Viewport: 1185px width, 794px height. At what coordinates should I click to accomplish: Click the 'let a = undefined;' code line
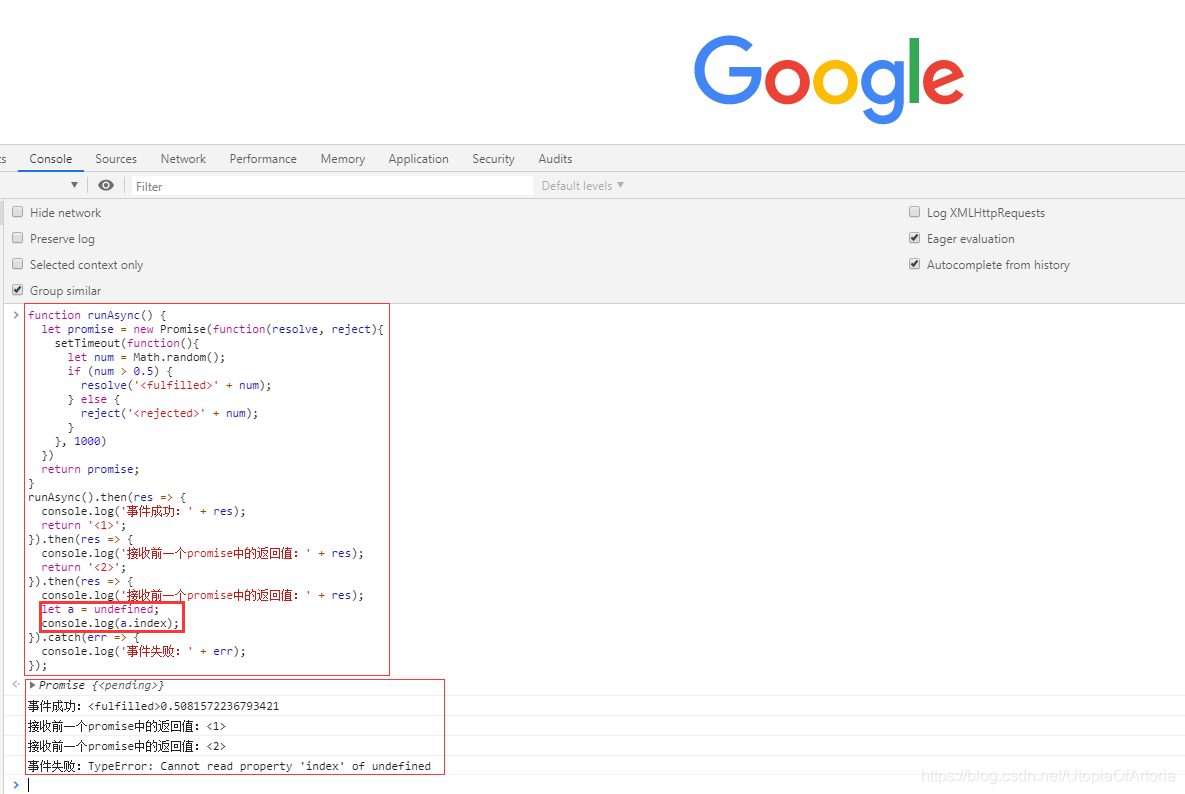[x=101, y=609]
